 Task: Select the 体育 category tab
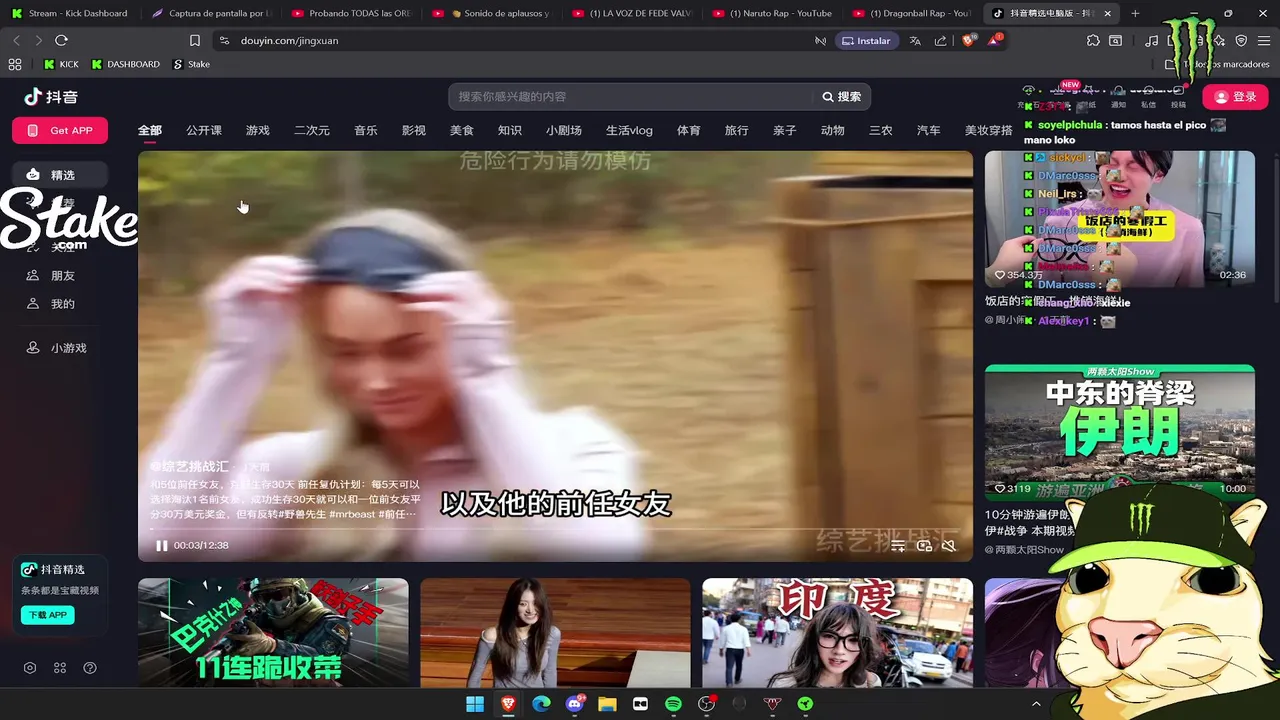click(689, 130)
